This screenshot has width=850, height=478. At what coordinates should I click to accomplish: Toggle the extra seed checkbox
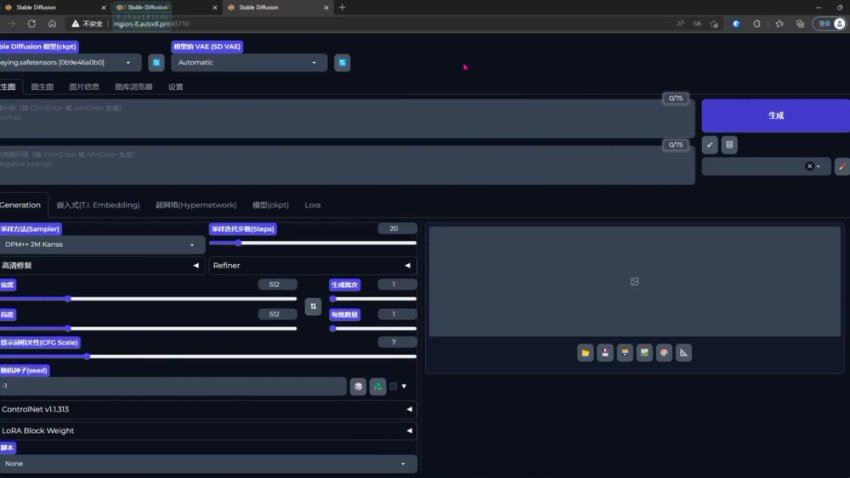click(393, 386)
